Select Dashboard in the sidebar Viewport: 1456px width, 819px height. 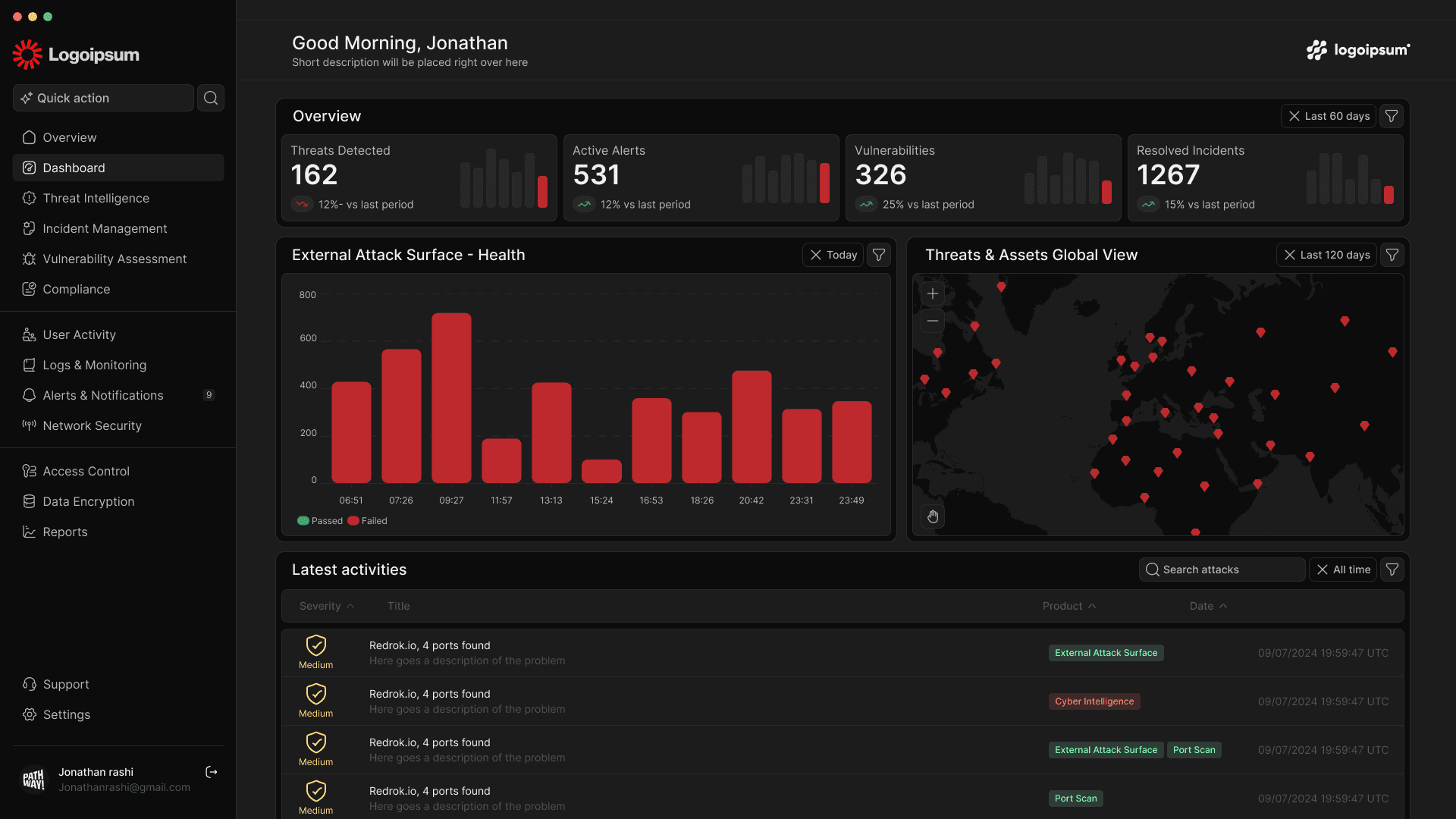[x=118, y=168]
